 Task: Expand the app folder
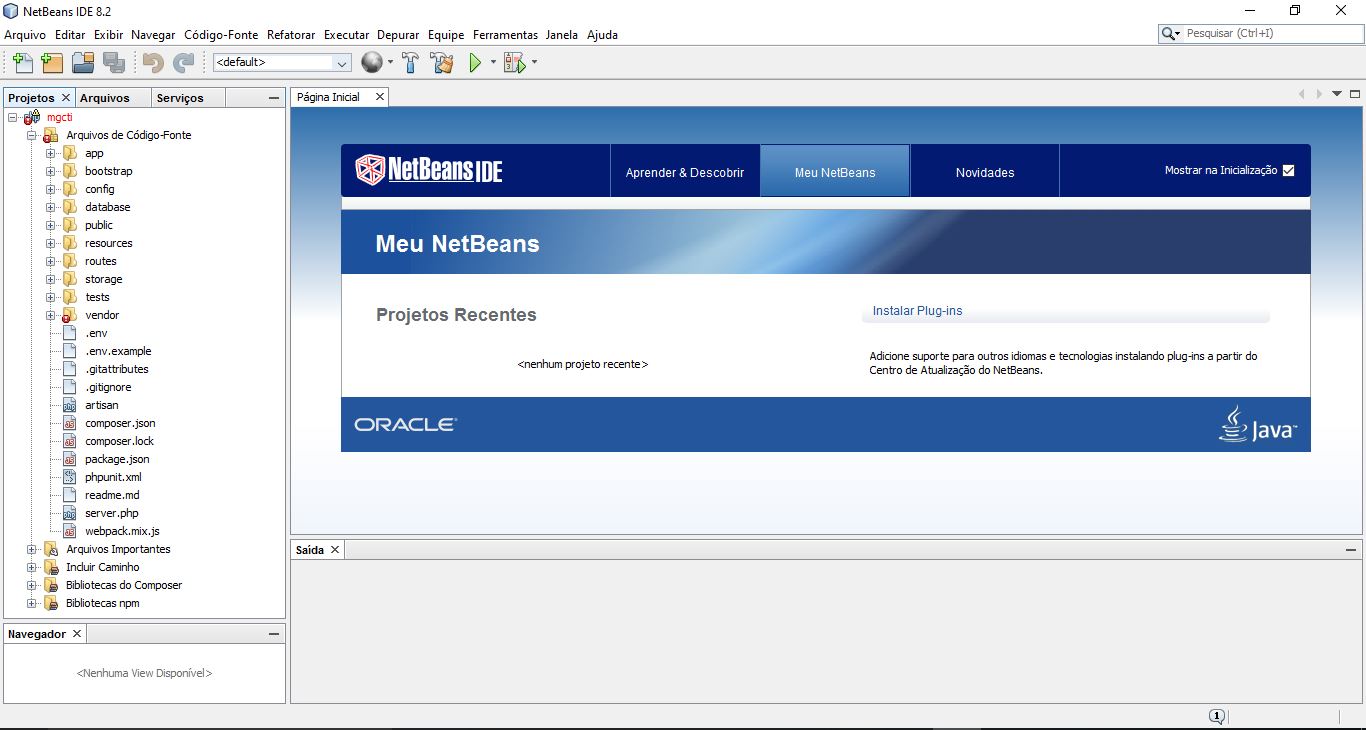pyautogui.click(x=50, y=153)
